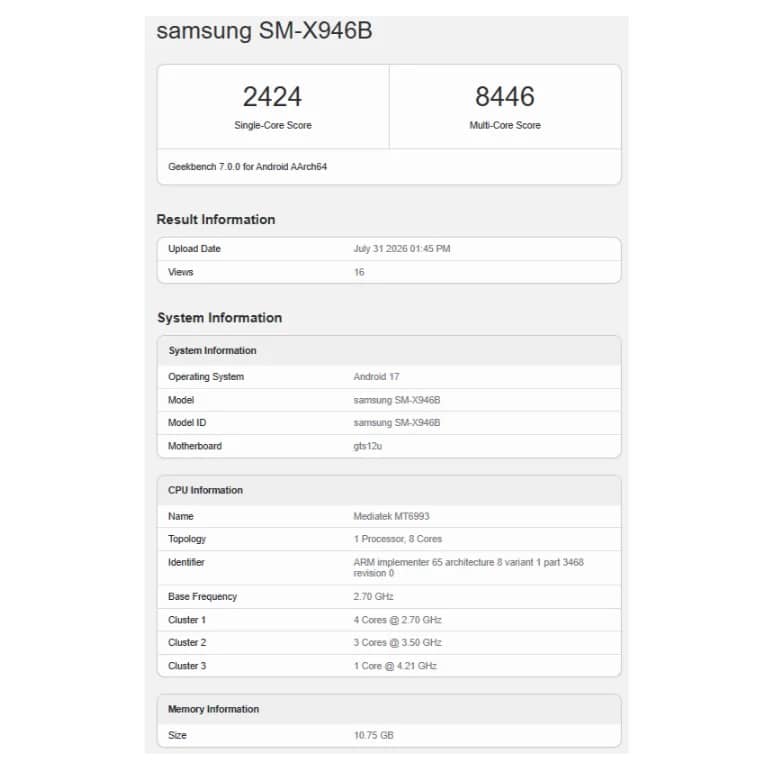
Task: Select 4 Cores @ 2.70 GHz value
Action: 398,620
